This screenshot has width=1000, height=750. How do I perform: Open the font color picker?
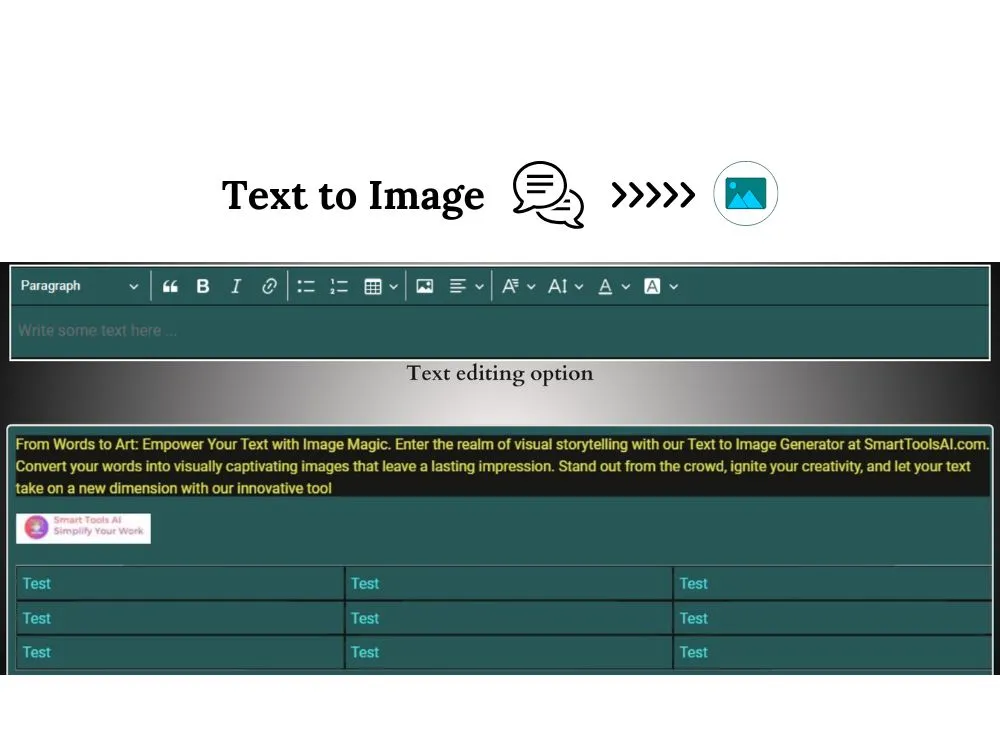coord(613,287)
